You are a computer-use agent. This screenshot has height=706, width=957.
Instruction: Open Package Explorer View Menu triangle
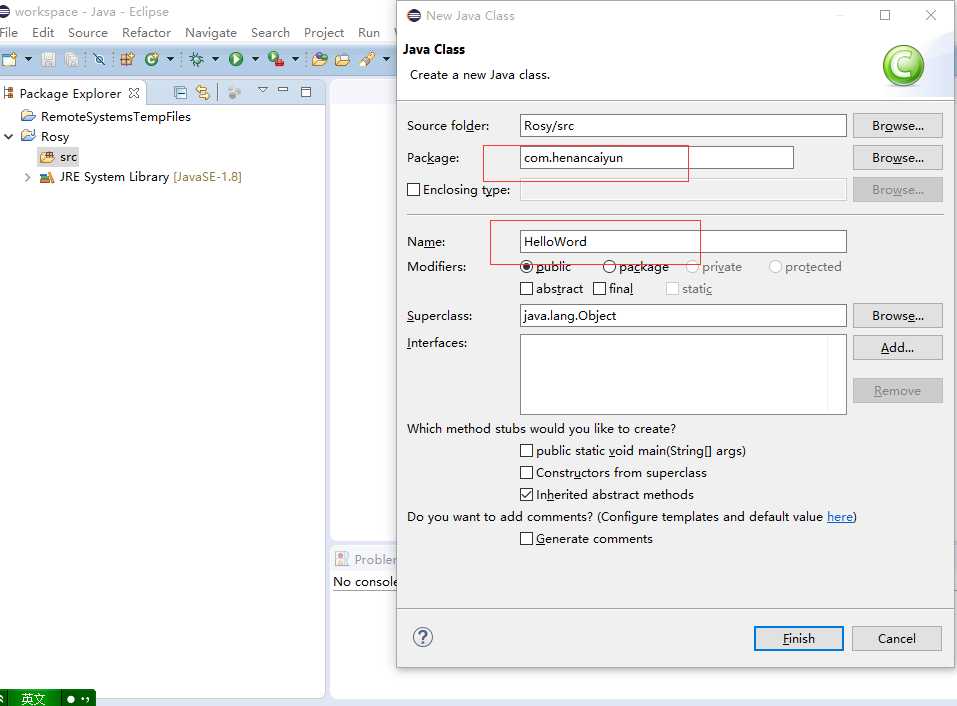tap(262, 90)
